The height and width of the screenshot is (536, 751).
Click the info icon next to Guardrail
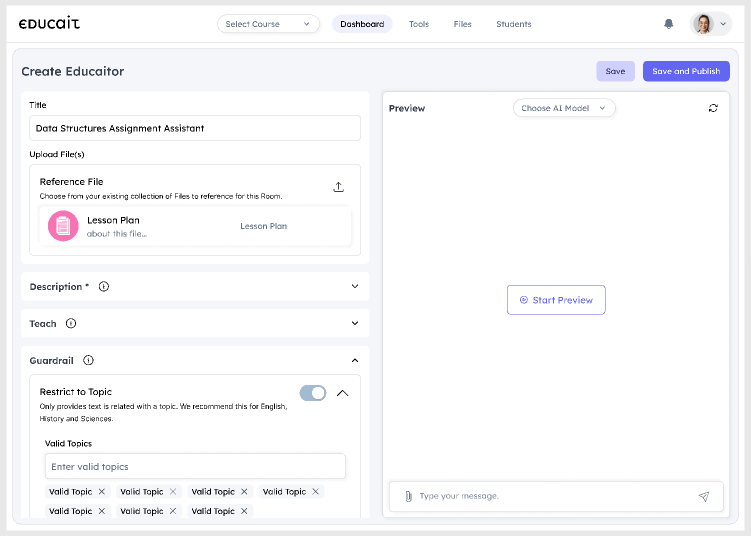(88, 360)
